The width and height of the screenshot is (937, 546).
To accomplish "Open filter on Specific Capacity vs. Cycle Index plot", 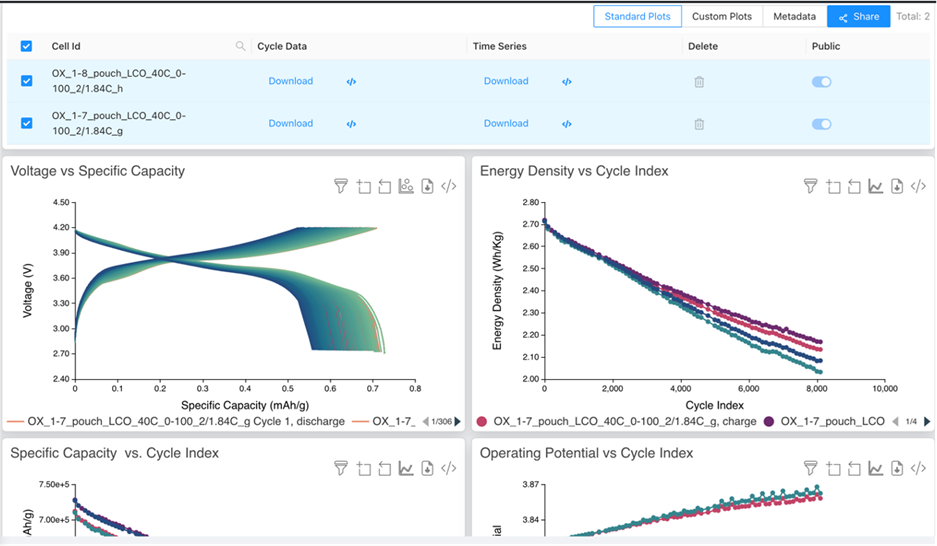I will pos(341,468).
